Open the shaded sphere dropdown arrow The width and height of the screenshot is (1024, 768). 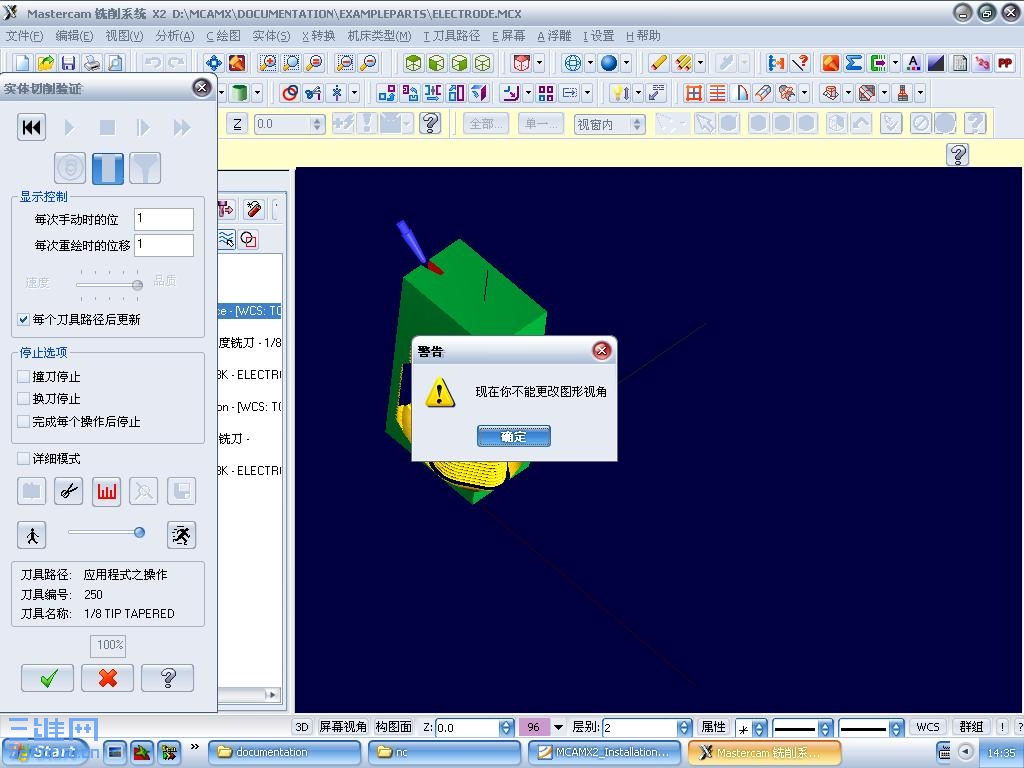(x=626, y=63)
